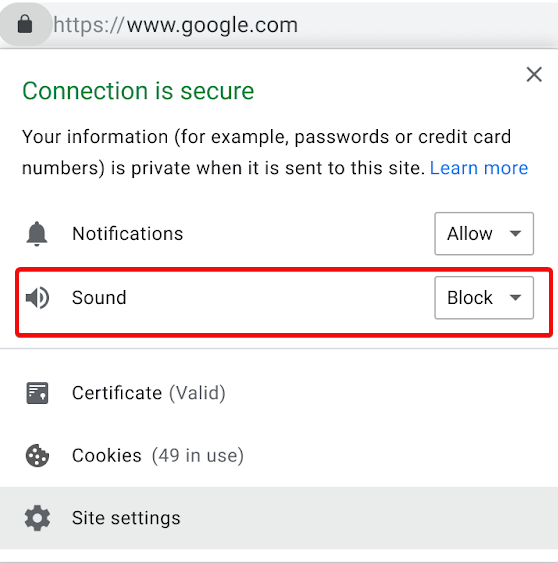Image resolution: width=558 pixels, height=563 pixels.
Task: Open Site settings
Action: tap(279, 518)
